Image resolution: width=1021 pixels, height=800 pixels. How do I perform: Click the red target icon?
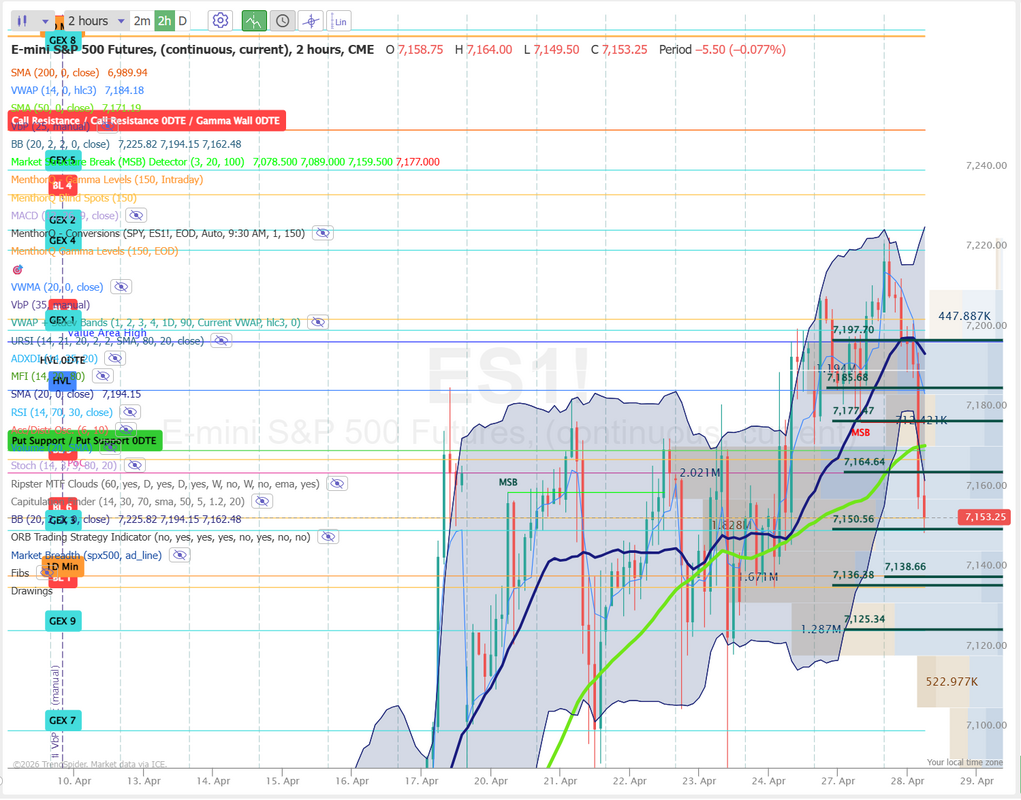pos(17,270)
